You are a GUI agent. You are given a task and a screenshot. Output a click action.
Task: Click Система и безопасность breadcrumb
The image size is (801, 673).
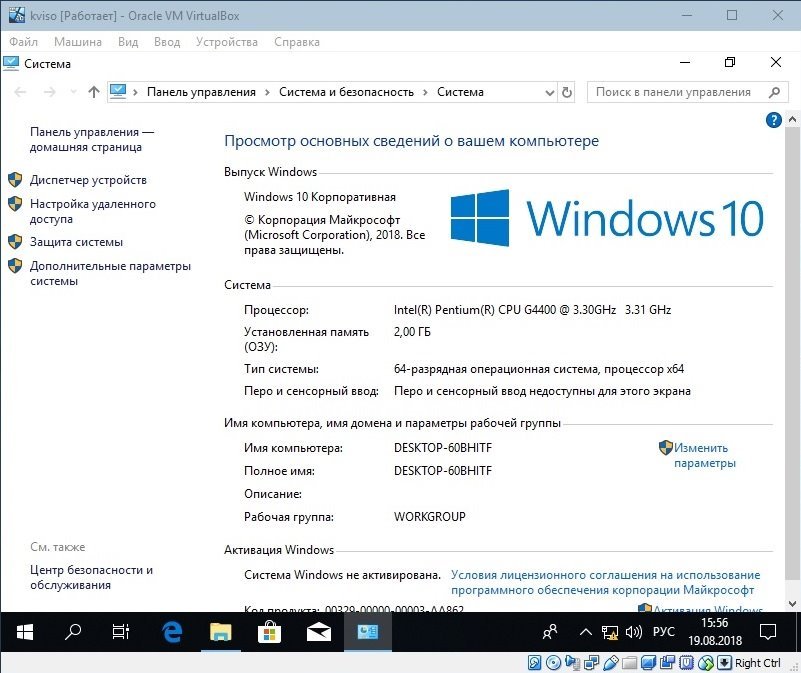346,92
